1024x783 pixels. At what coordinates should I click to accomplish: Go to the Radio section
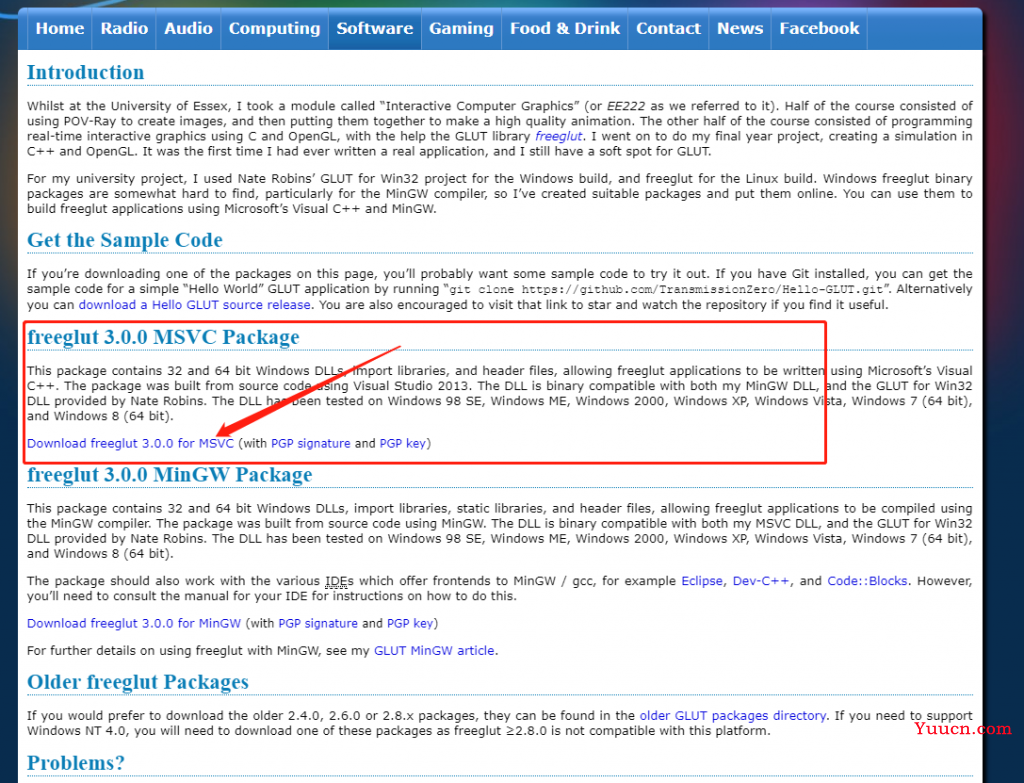tap(124, 29)
